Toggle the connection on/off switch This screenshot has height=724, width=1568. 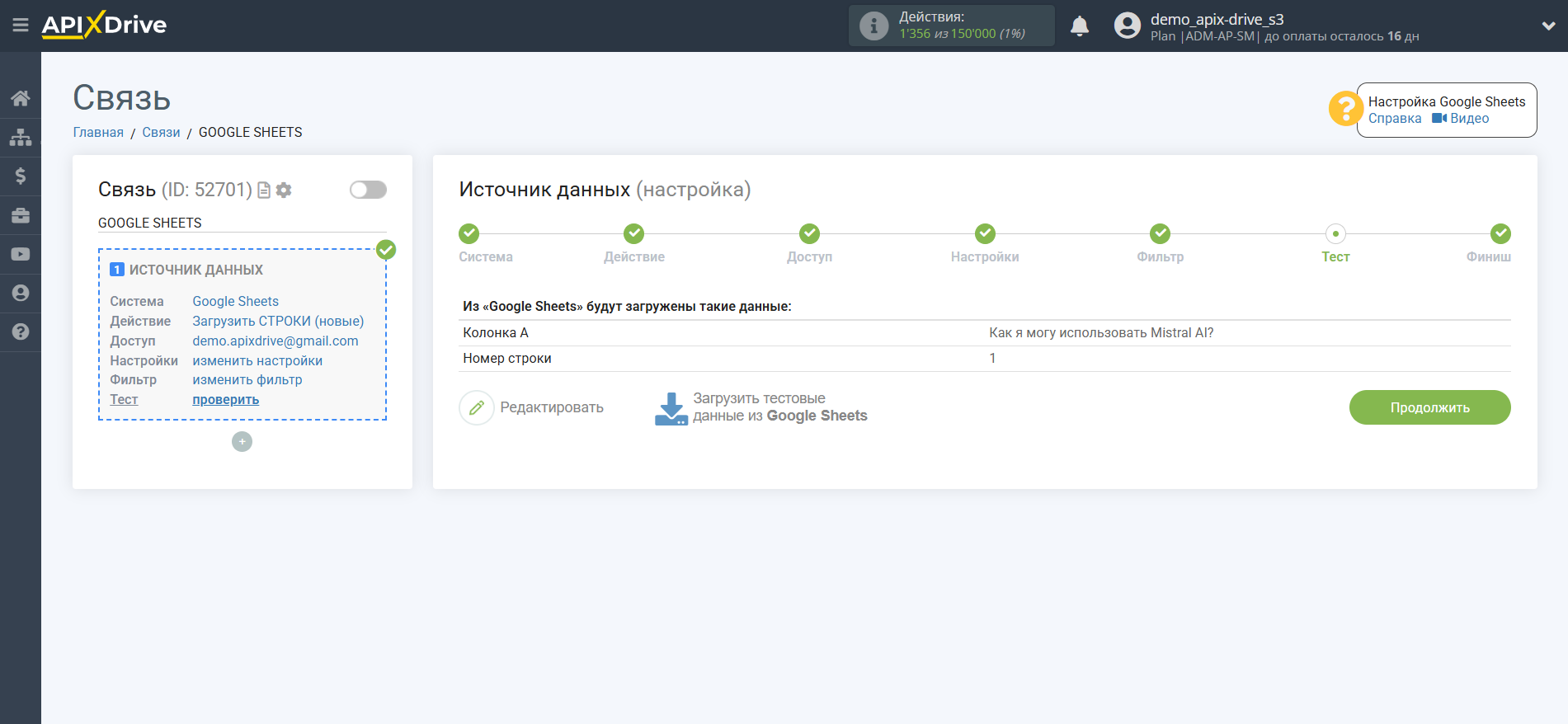coord(368,190)
